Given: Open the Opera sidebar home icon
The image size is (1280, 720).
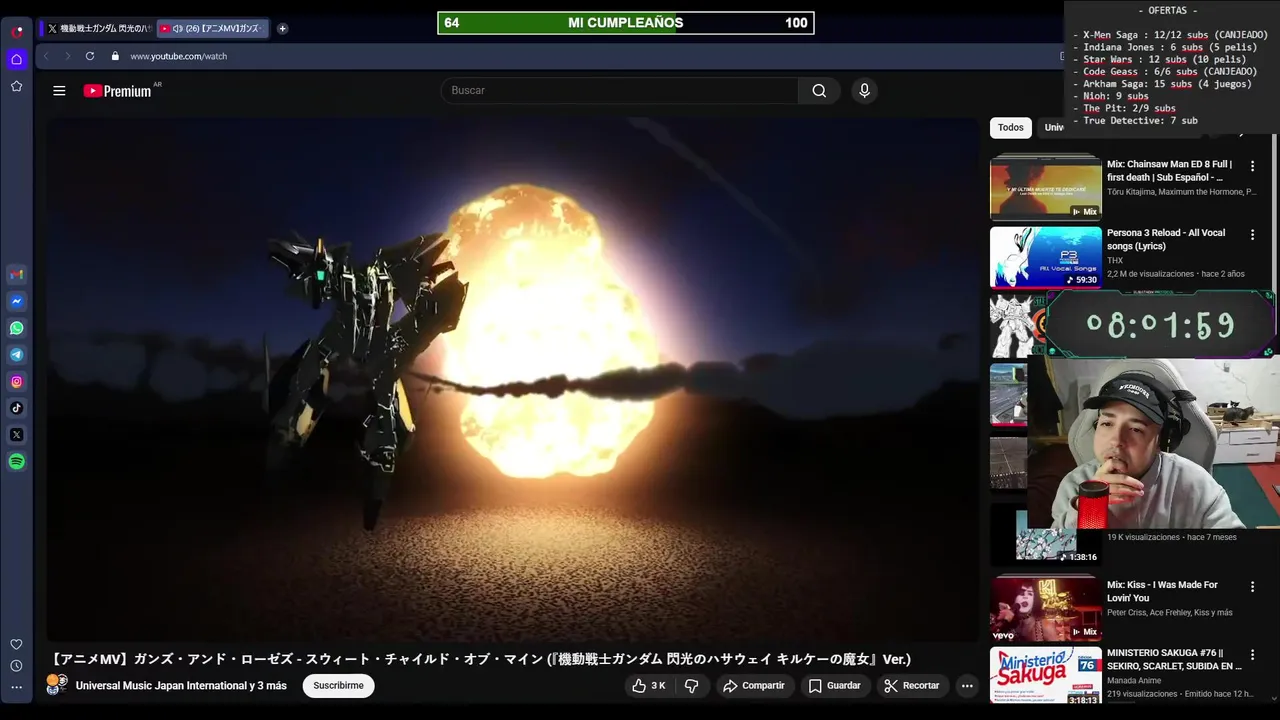Looking at the screenshot, I should 17,59.
